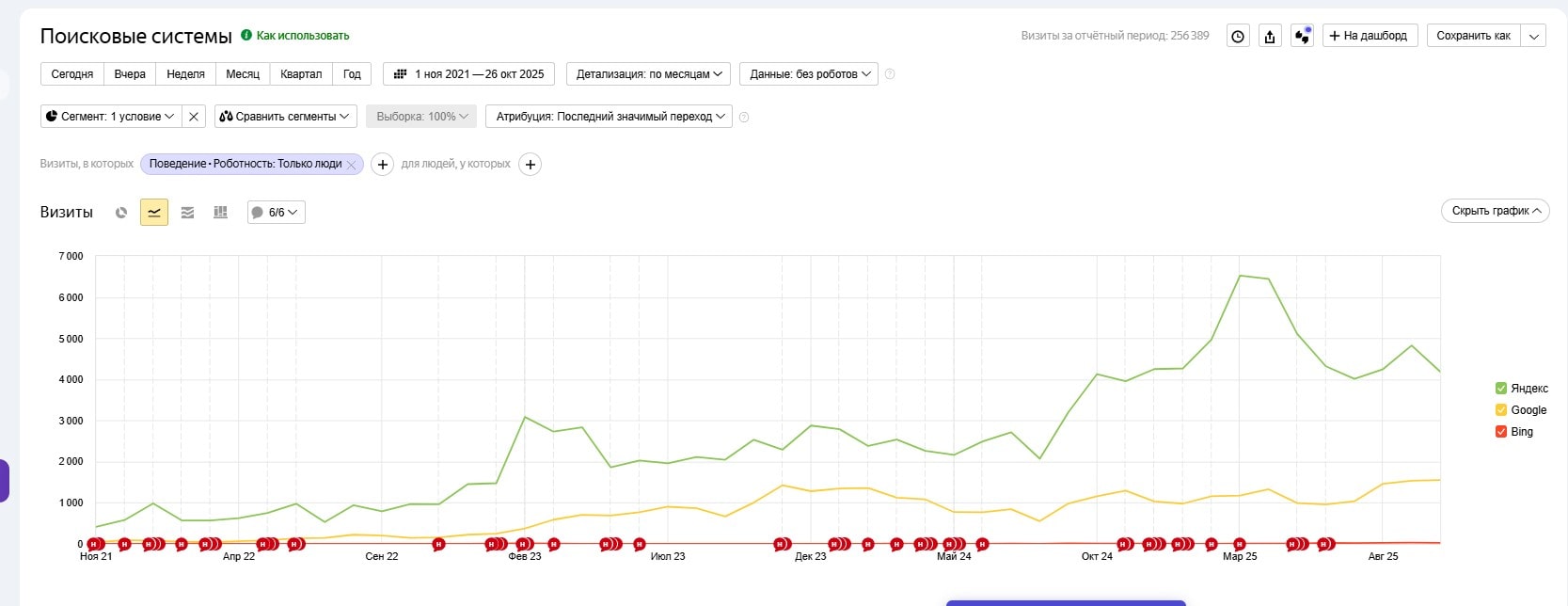Screen dimensions: 1568x606
Task: Select the Квартал period tab
Action: click(301, 74)
